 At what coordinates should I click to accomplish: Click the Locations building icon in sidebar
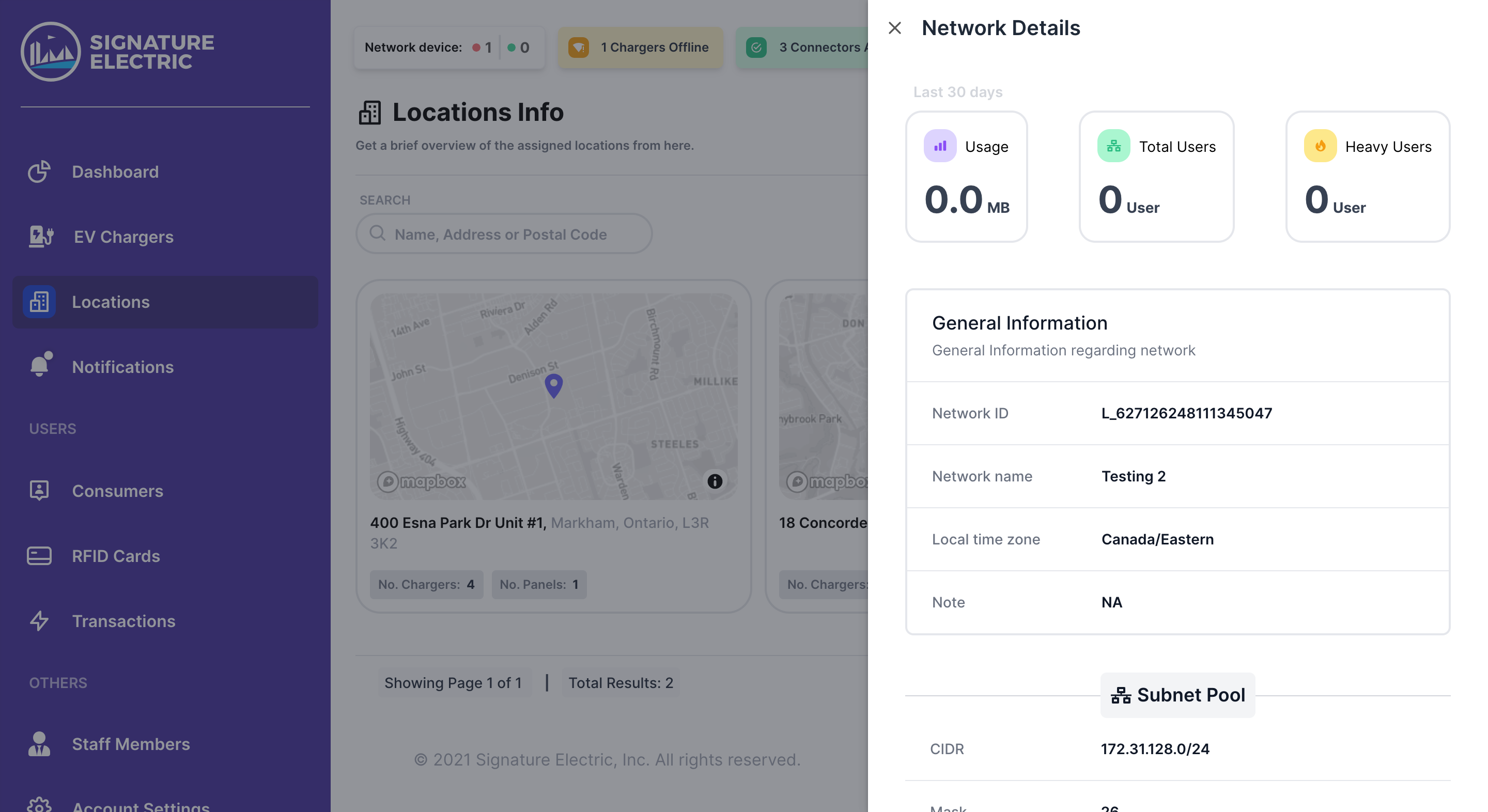click(x=39, y=302)
